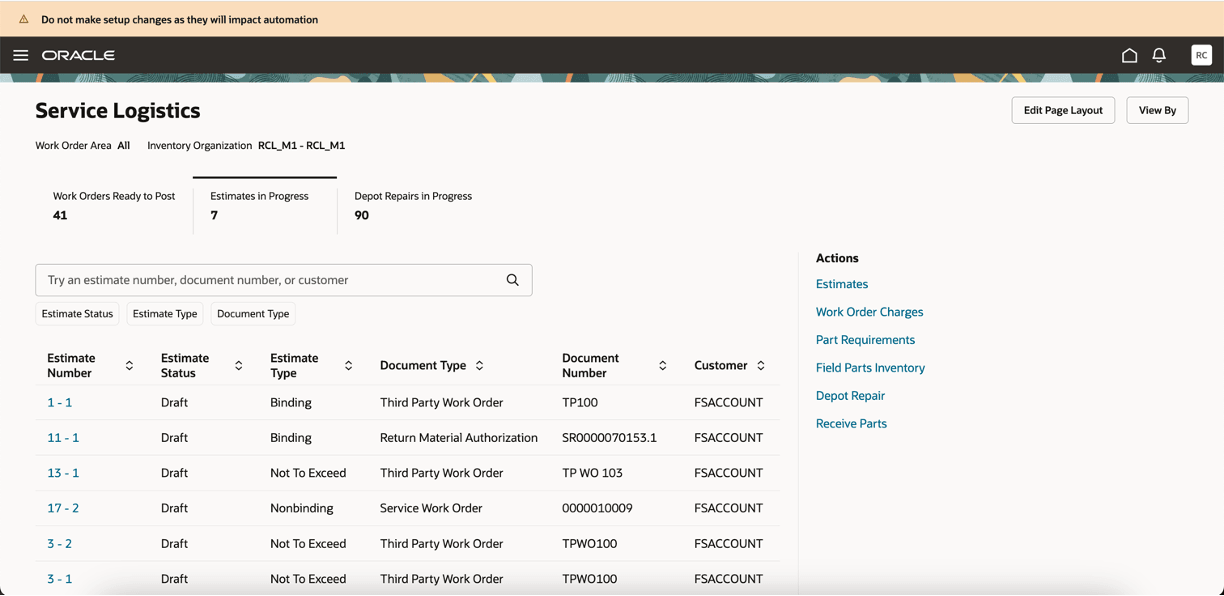Open the View By button

[x=1157, y=110]
